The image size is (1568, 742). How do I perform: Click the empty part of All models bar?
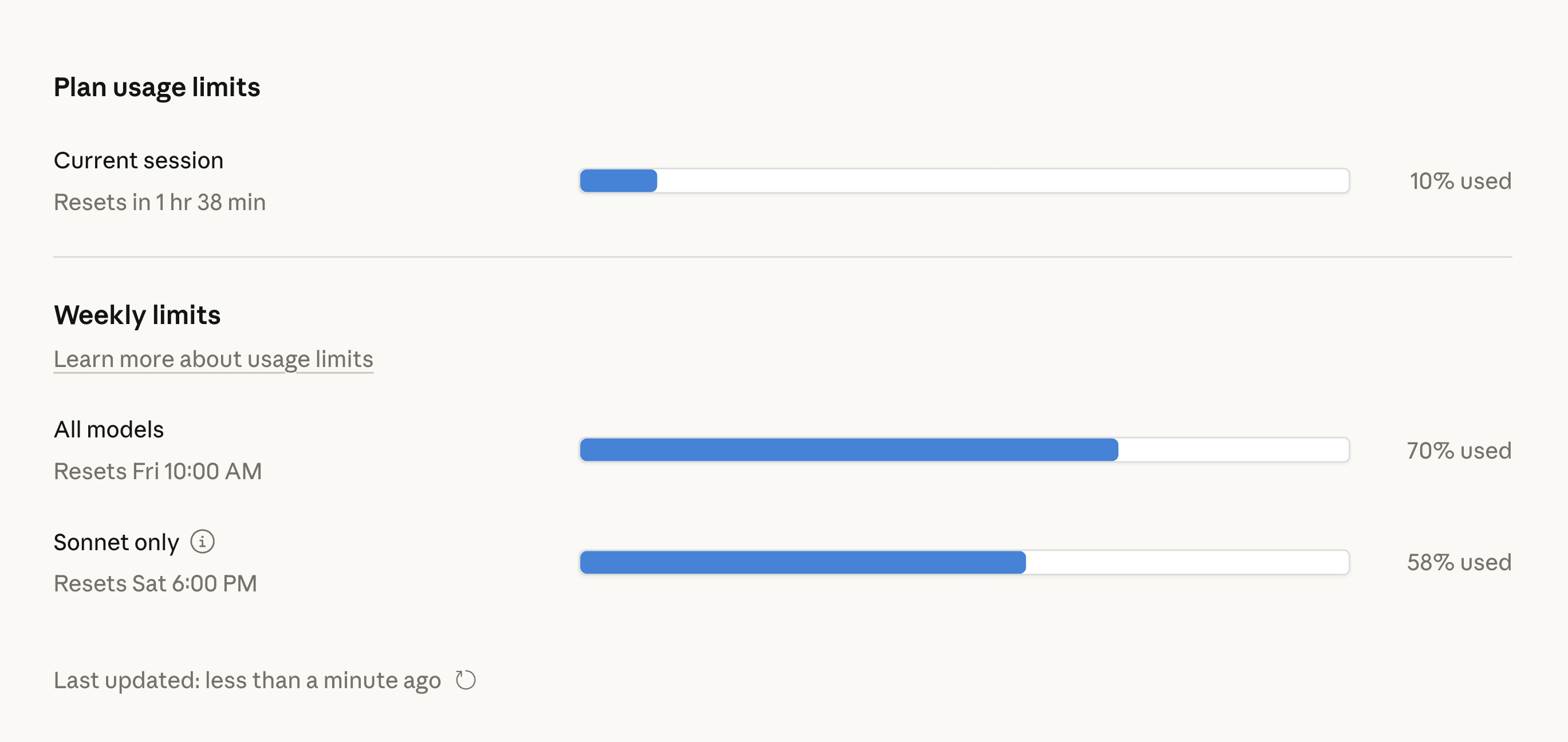pyautogui.click(x=1232, y=450)
